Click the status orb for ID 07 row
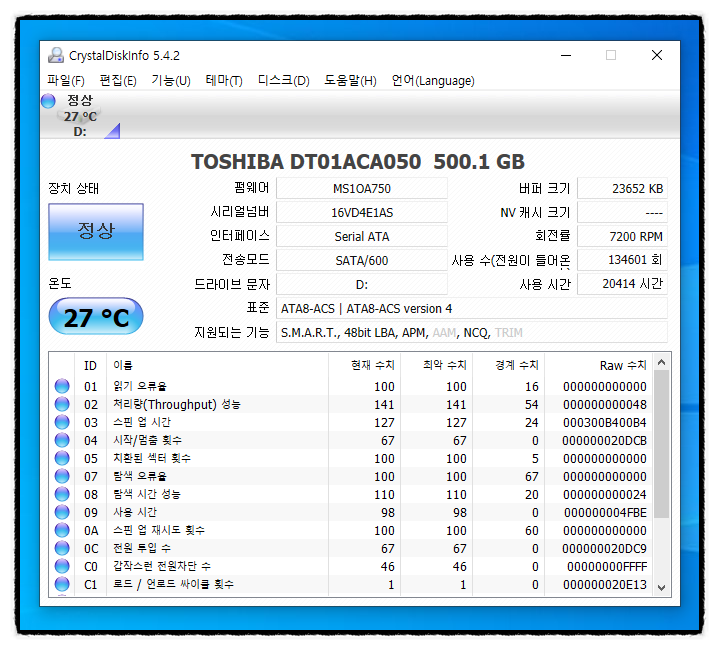The height and width of the screenshot is (650, 719). [x=62, y=476]
